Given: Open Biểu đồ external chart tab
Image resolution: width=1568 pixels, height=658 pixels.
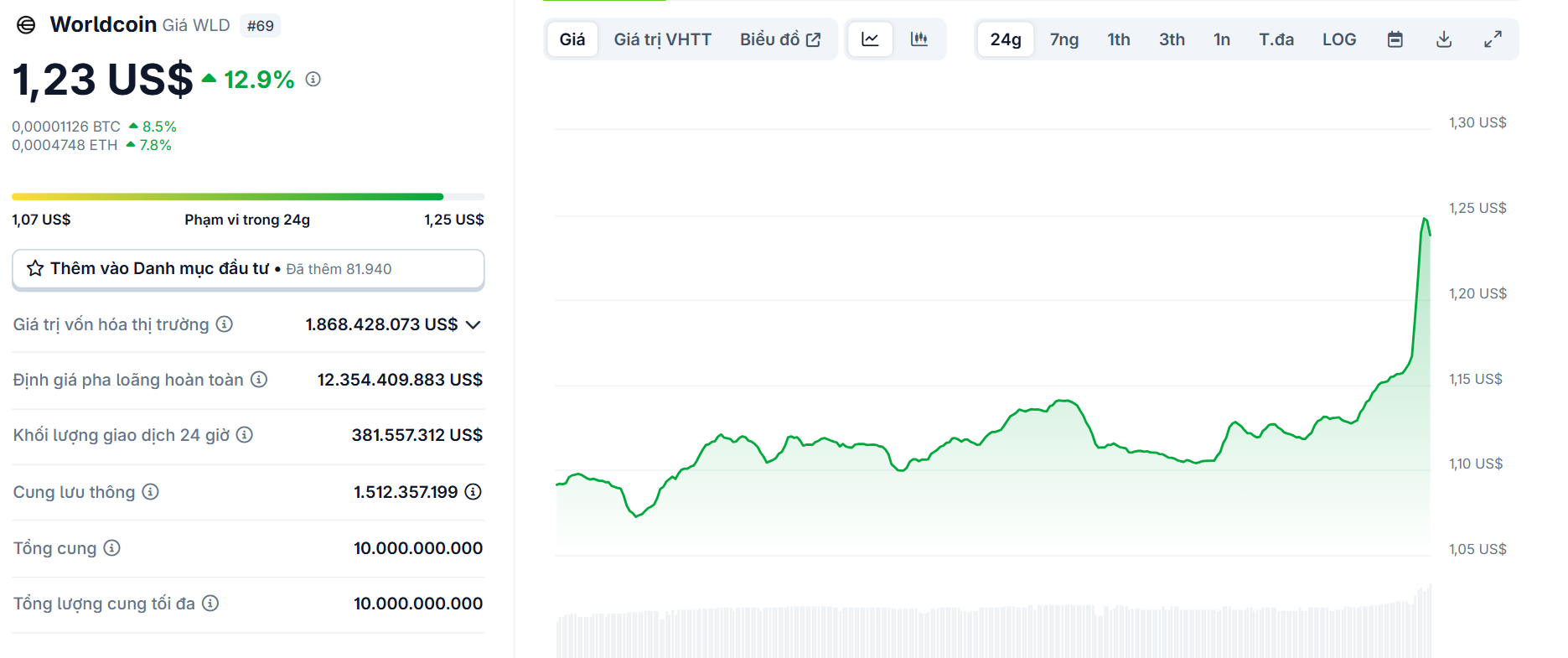Looking at the screenshot, I should tap(780, 39).
